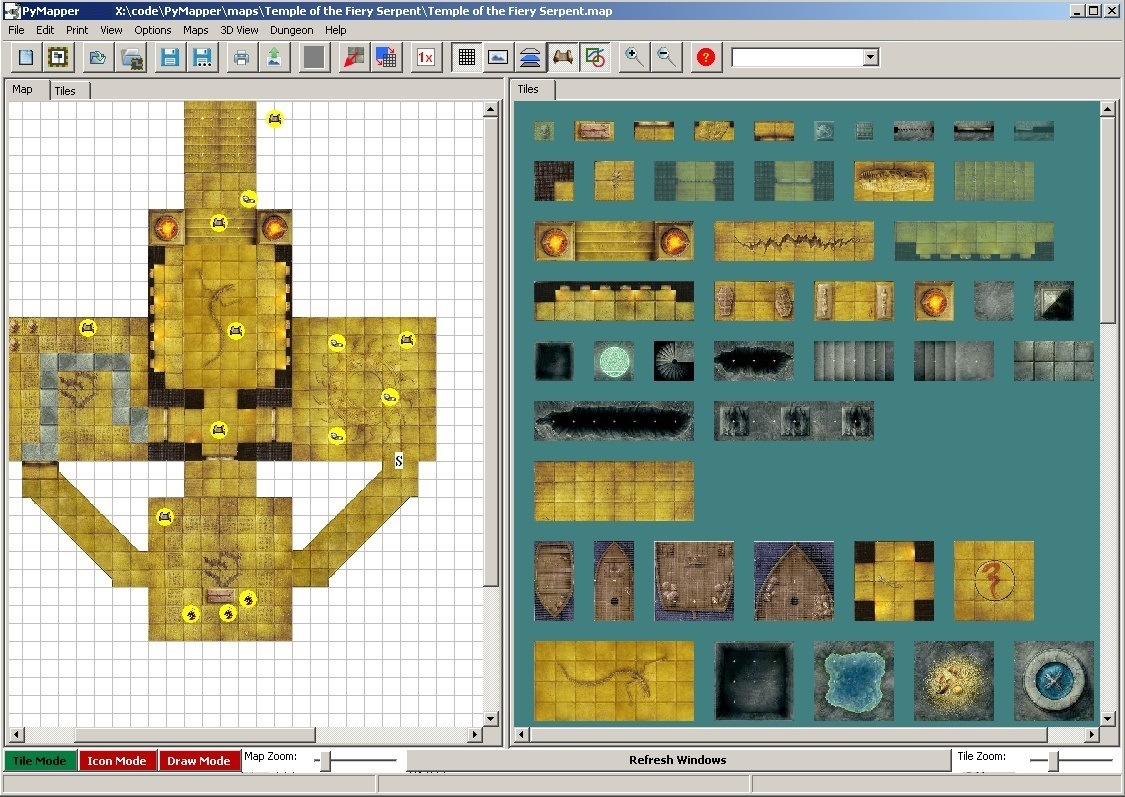Open the Print menu
Screen dimensions: 1125x797
pyautogui.click(x=77, y=30)
